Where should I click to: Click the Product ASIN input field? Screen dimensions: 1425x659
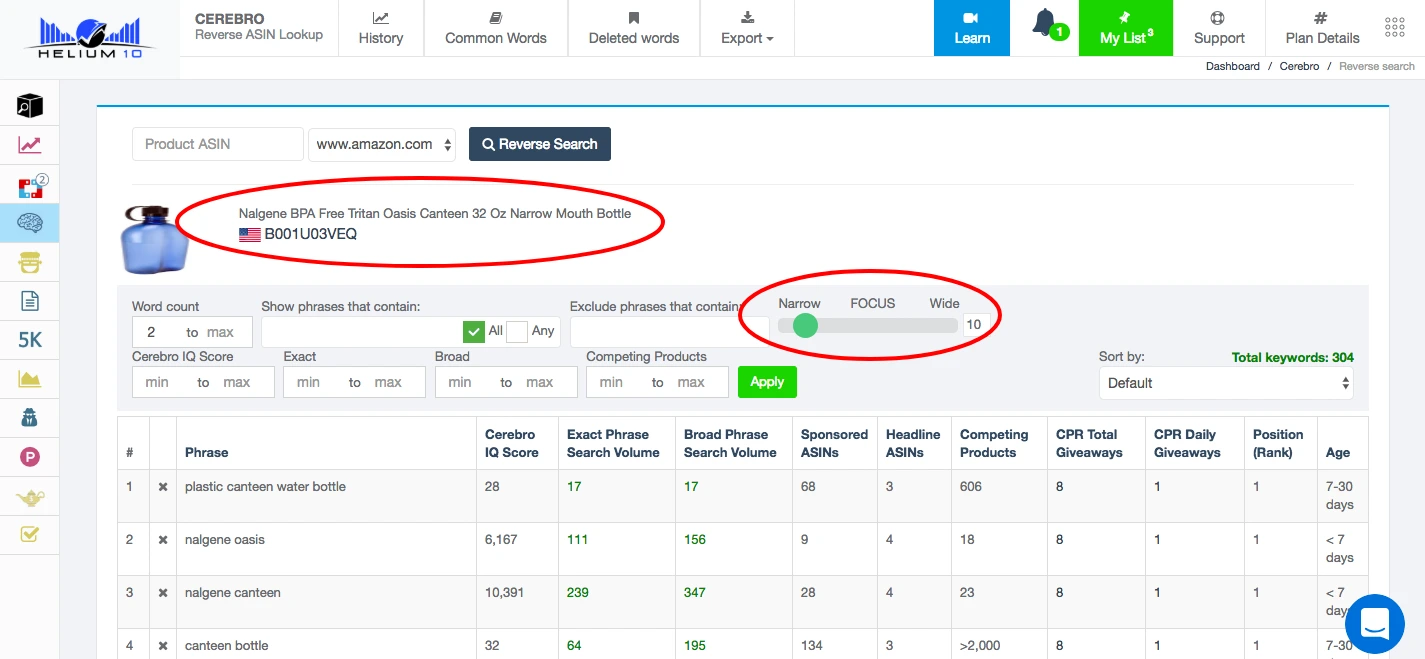(218, 144)
